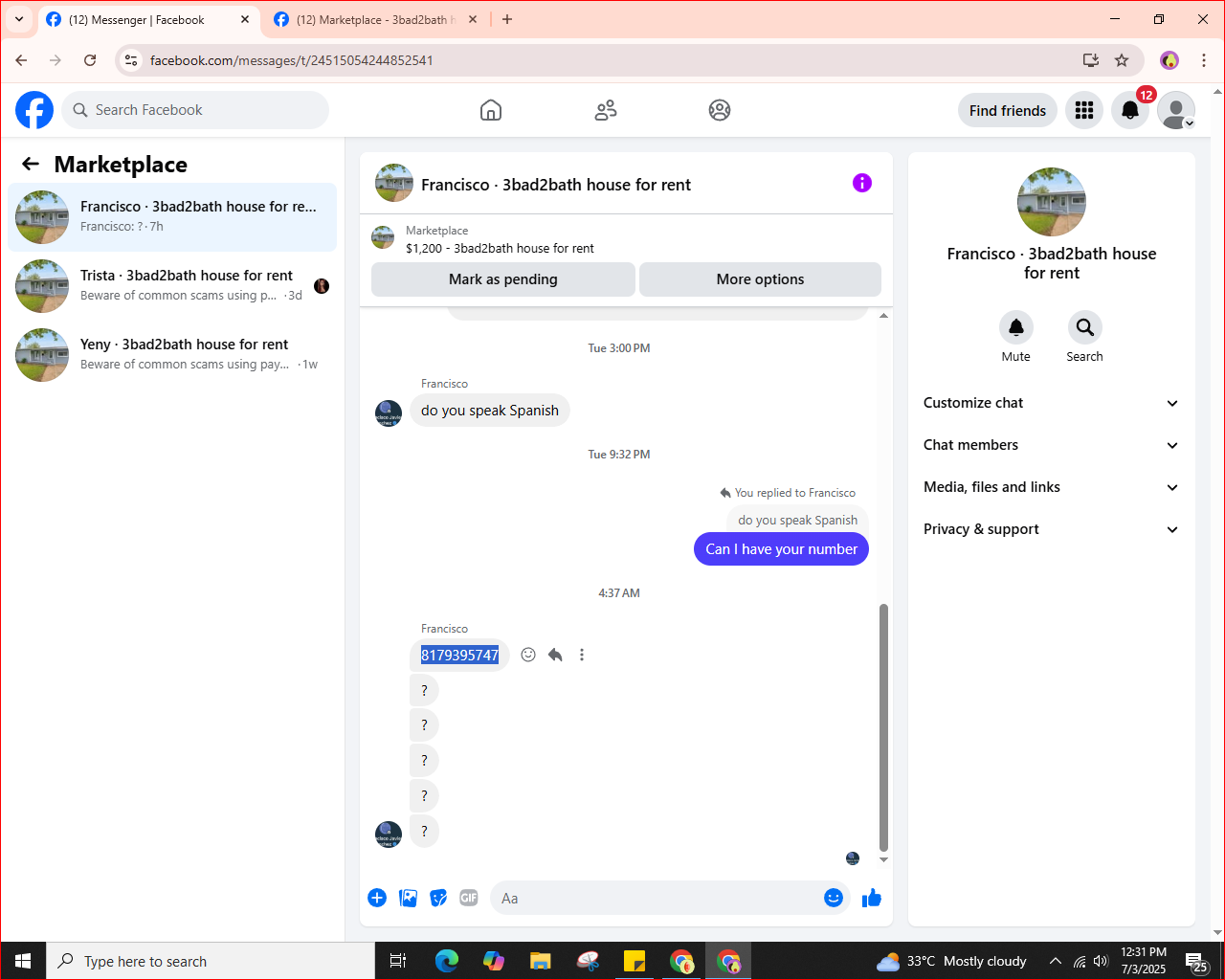This screenshot has width=1225, height=980.
Task: React to the 8179395747 message
Action: 528,655
